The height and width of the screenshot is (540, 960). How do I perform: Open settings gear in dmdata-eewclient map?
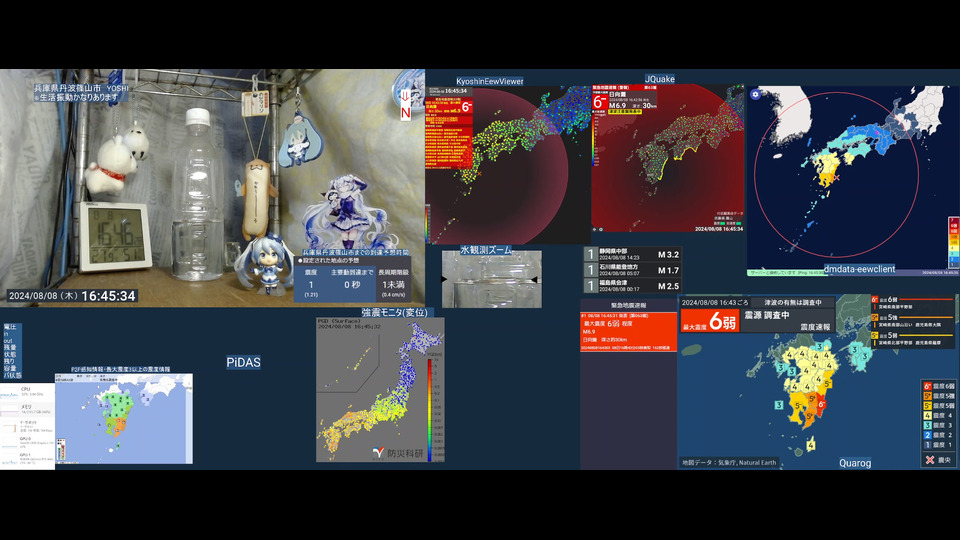pyautogui.click(x=756, y=94)
